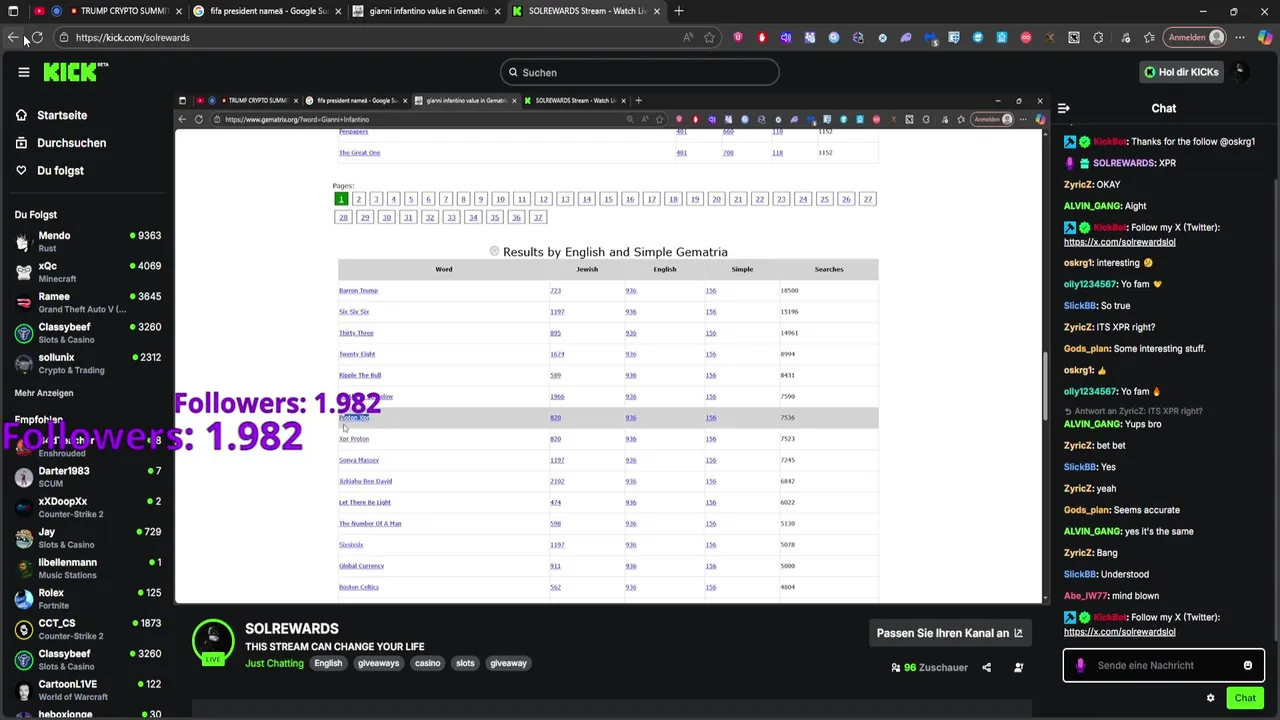The image size is (1280, 720).
Task: Open the Copilot sidebar icon
Action: (1265, 37)
